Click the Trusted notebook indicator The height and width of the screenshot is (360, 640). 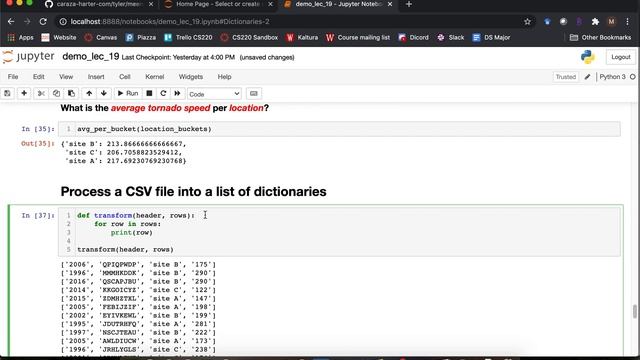pyautogui.click(x=565, y=77)
